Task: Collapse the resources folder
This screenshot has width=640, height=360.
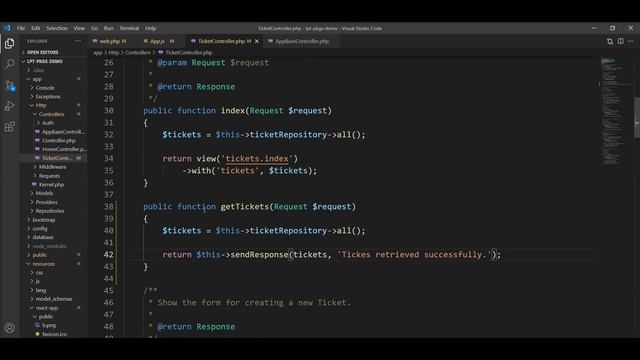Action: pyautogui.click(x=43, y=264)
